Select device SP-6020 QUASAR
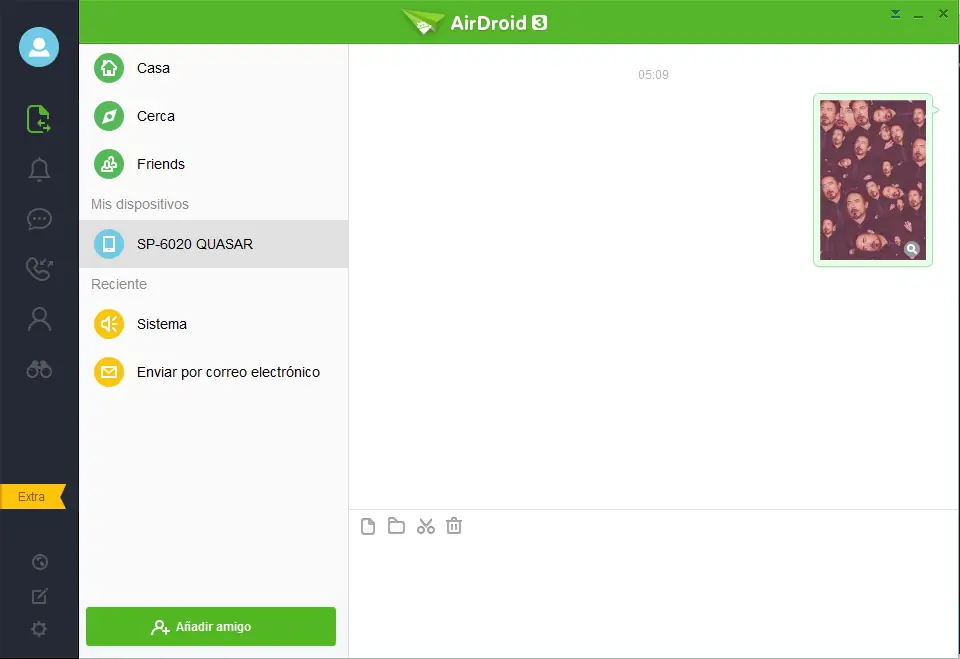Screen dimensions: 960x659 click(x=214, y=244)
